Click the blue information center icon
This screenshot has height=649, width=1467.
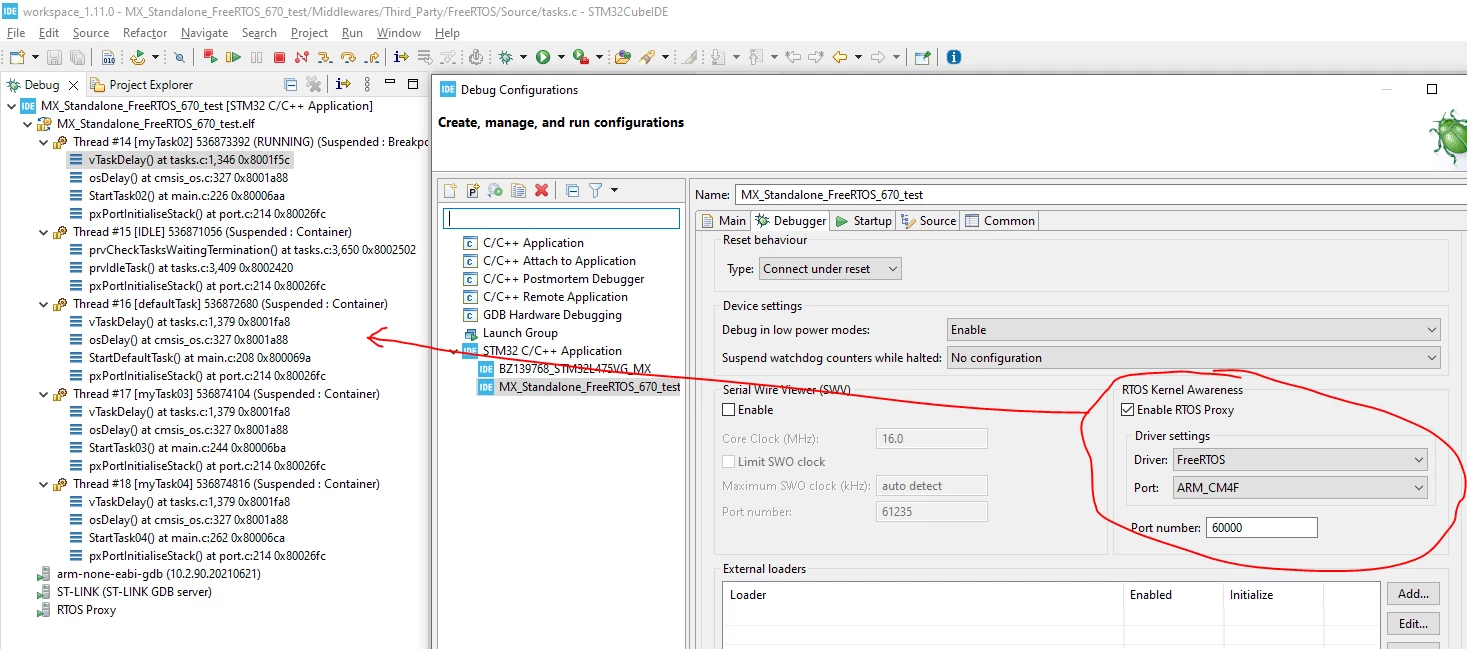tap(954, 58)
